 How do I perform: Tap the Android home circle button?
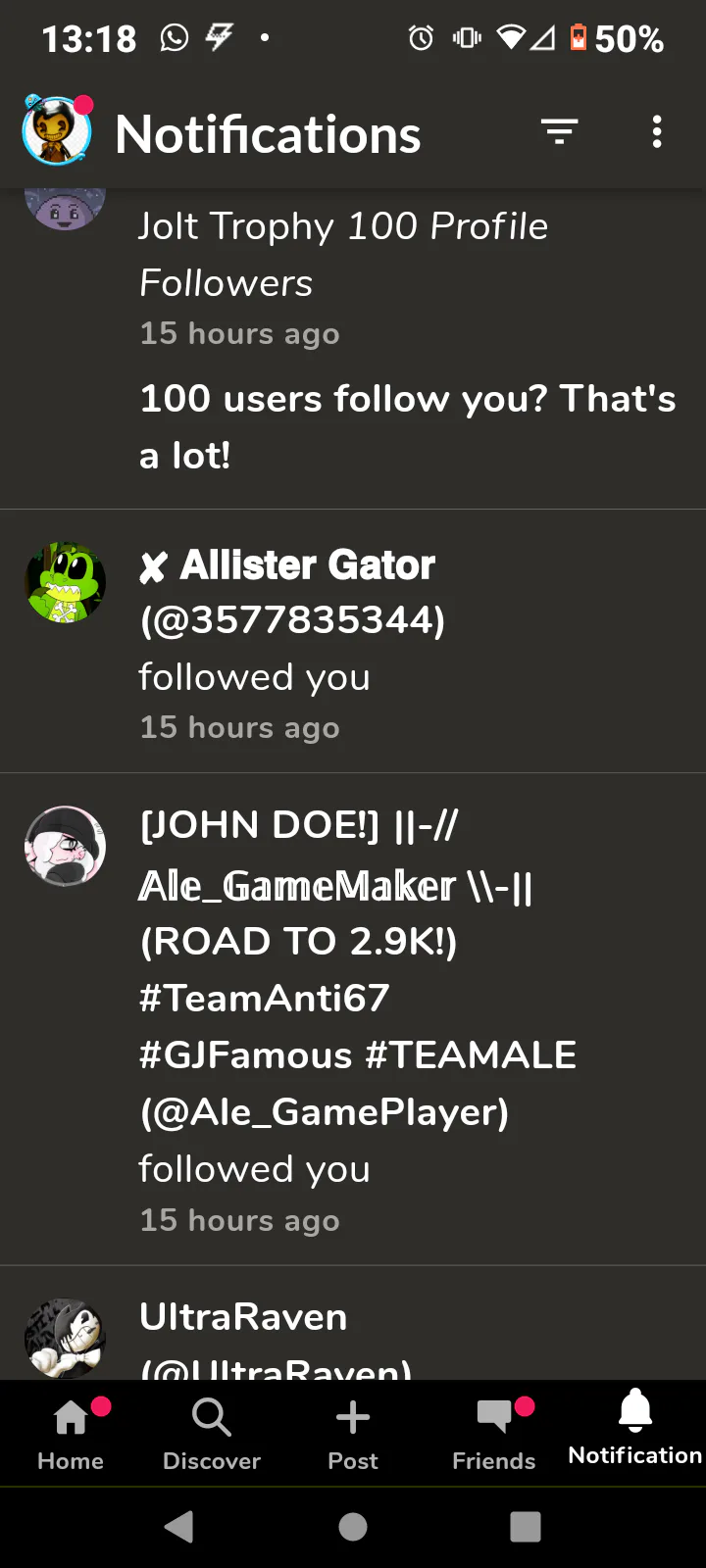click(353, 1527)
